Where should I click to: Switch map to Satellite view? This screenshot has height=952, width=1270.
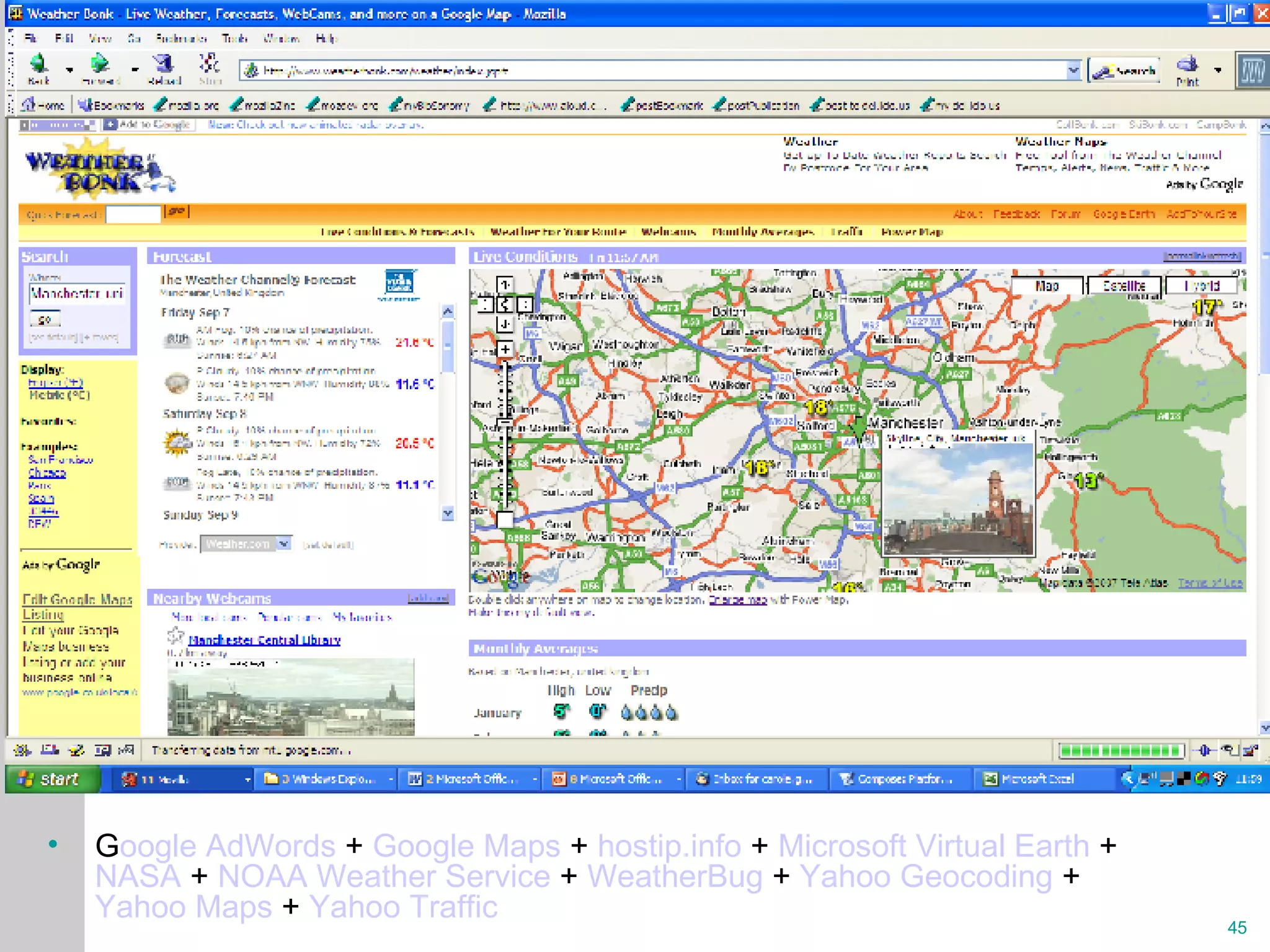coord(1124,286)
